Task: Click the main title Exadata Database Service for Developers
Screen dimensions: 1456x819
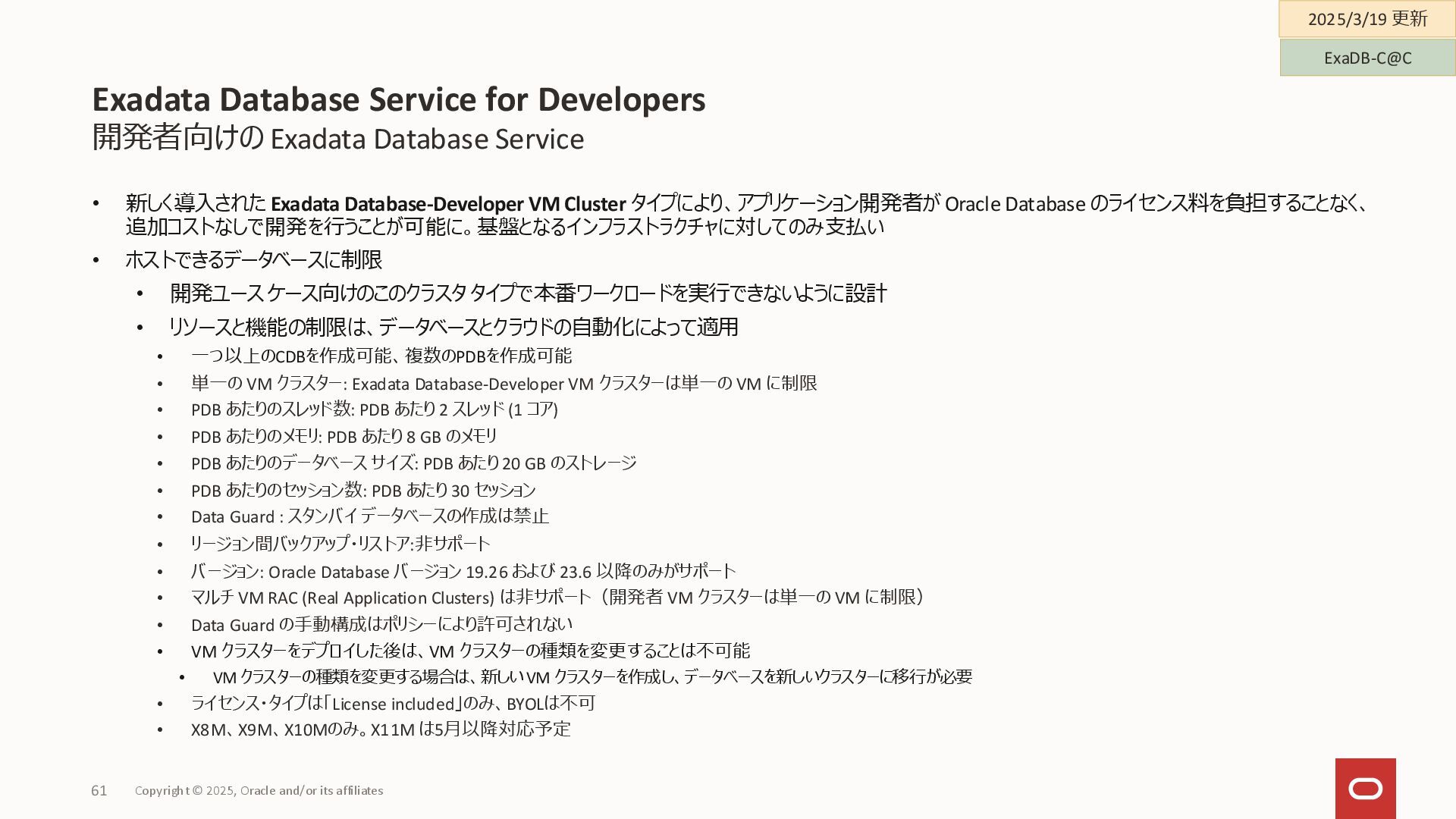Action: tap(398, 100)
